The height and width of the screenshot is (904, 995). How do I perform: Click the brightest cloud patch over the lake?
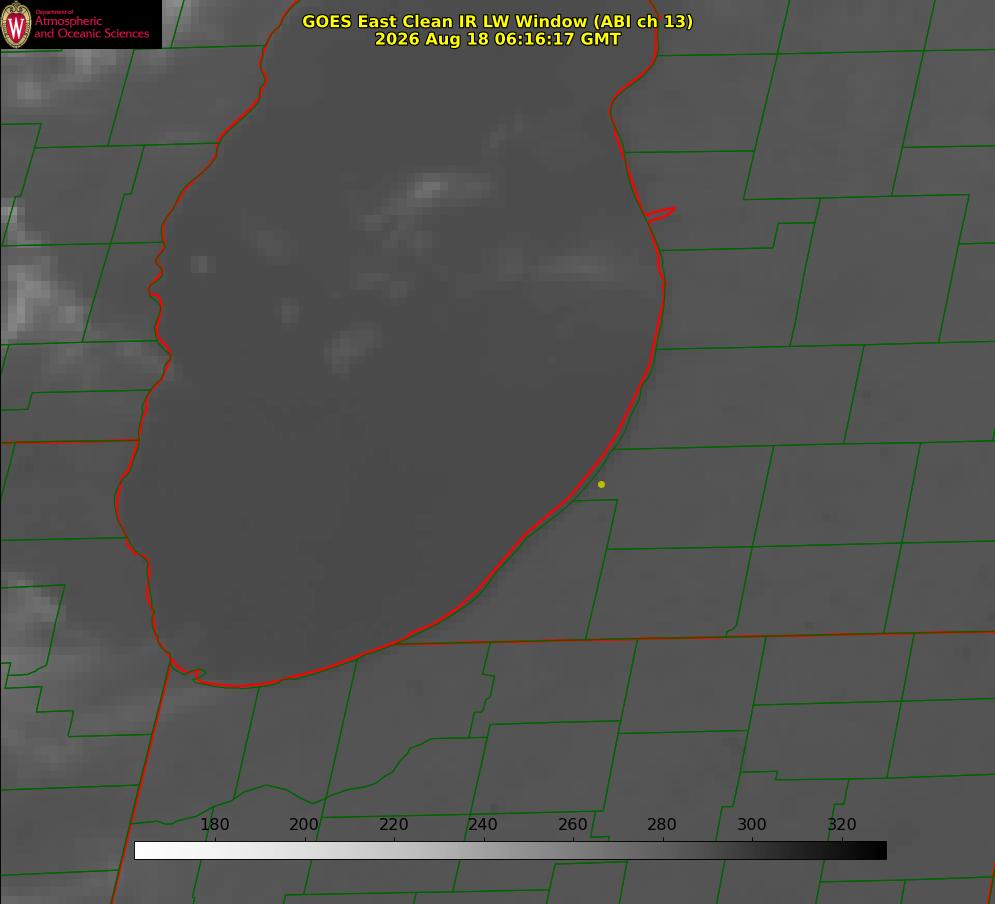430,188
